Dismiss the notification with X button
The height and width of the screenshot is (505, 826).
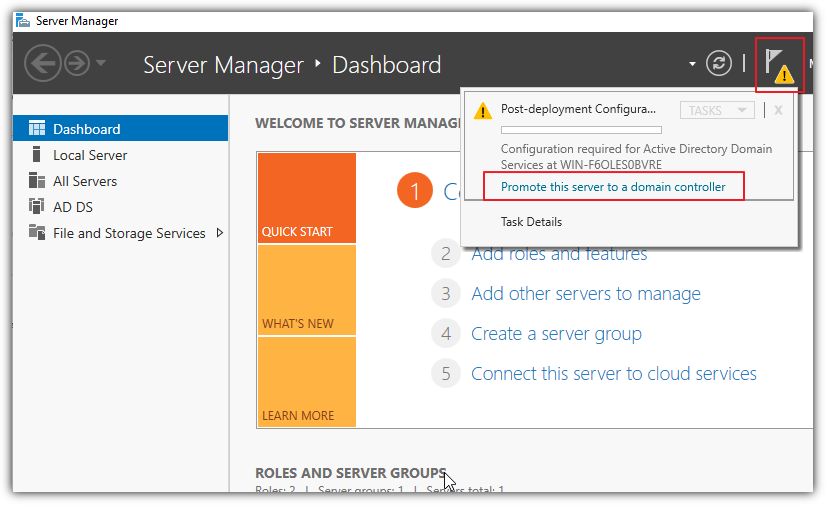778,110
